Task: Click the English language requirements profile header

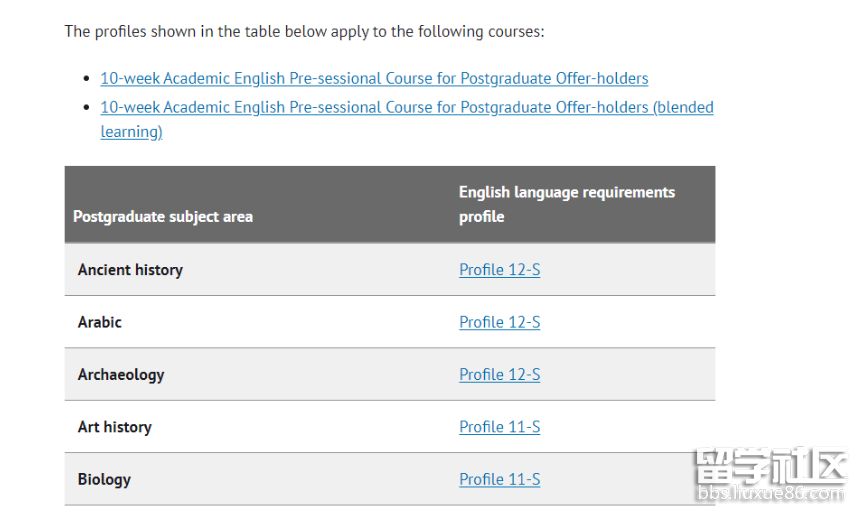Action: (x=566, y=204)
